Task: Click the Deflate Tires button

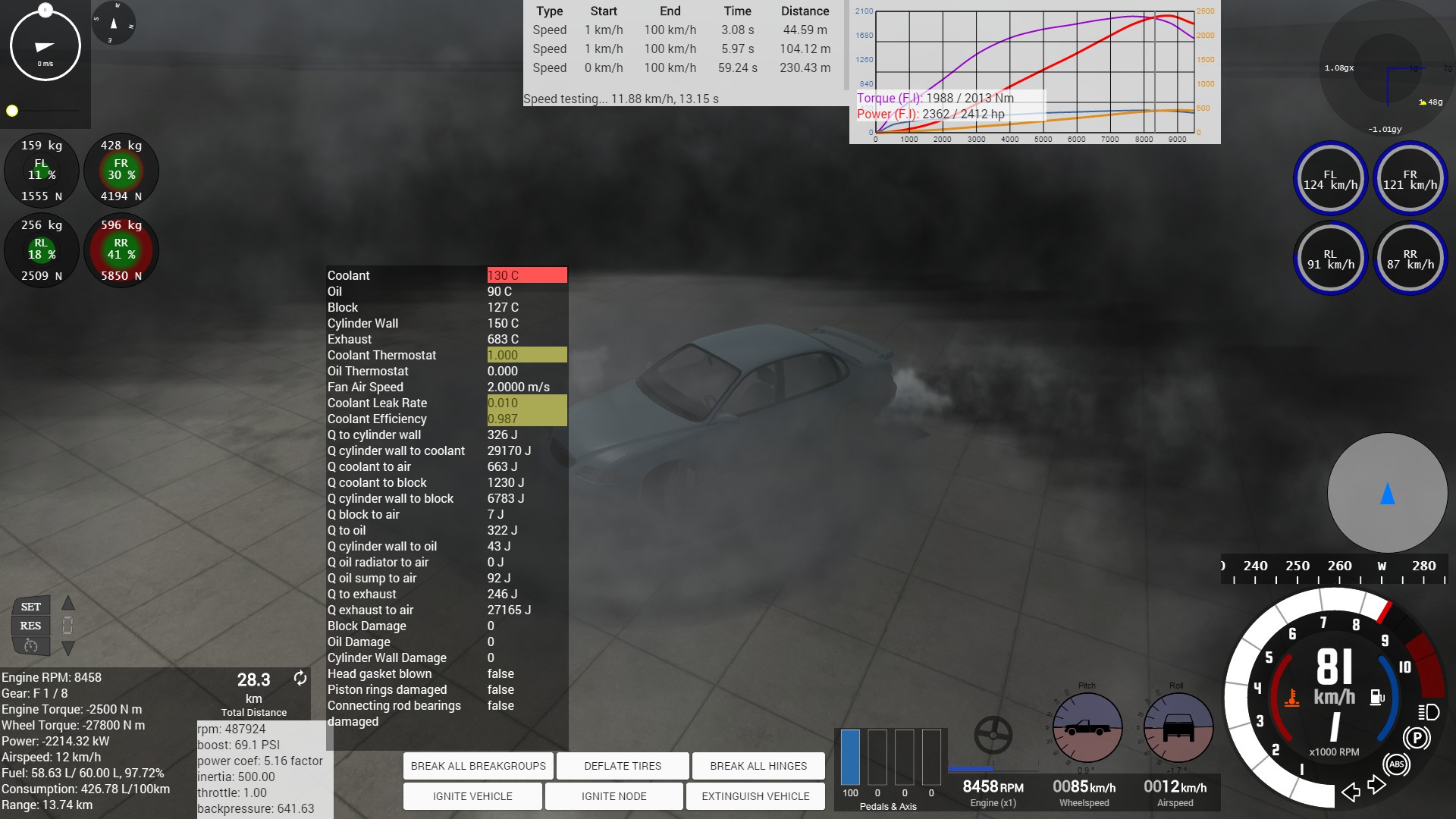Action: click(623, 766)
